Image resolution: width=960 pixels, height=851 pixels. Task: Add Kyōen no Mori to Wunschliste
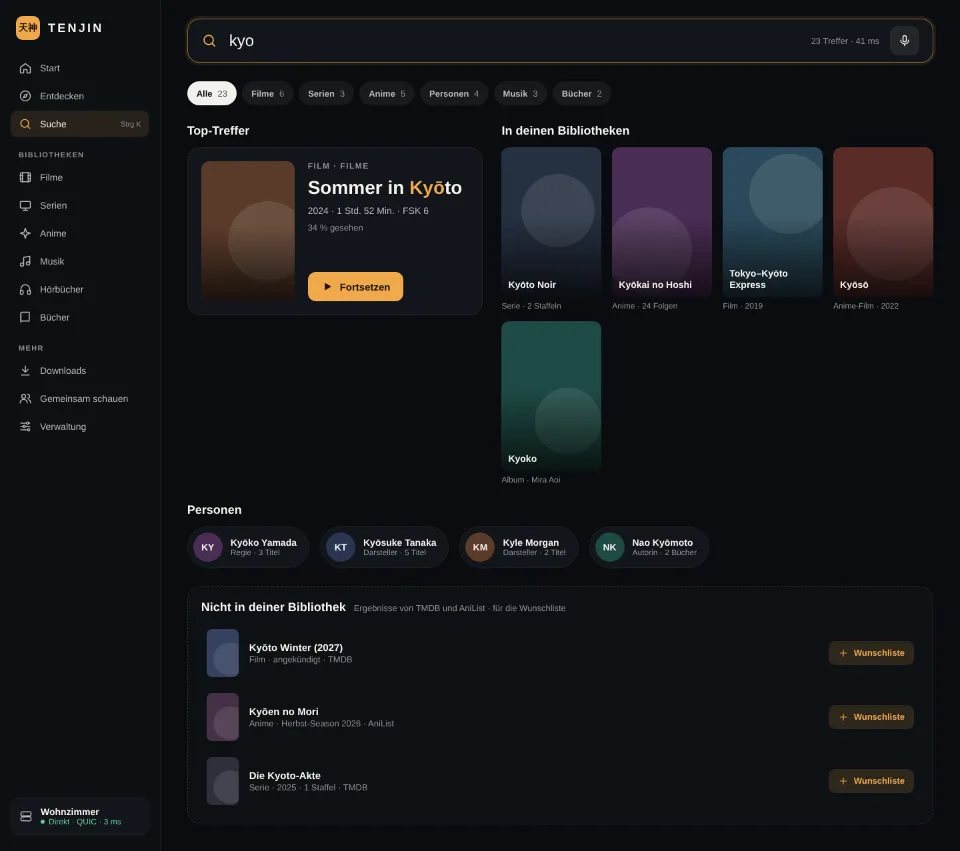point(871,717)
